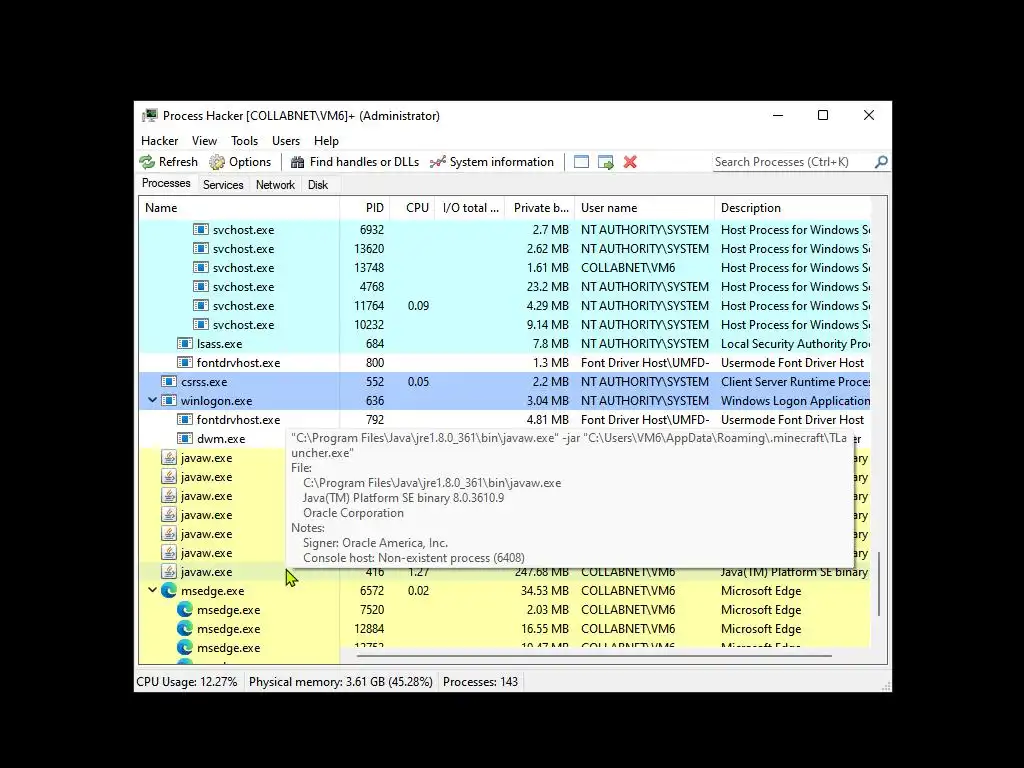1024x768 pixels.
Task: Click the Edge icon of msedge.exe PID 6572
Action: (x=169, y=590)
